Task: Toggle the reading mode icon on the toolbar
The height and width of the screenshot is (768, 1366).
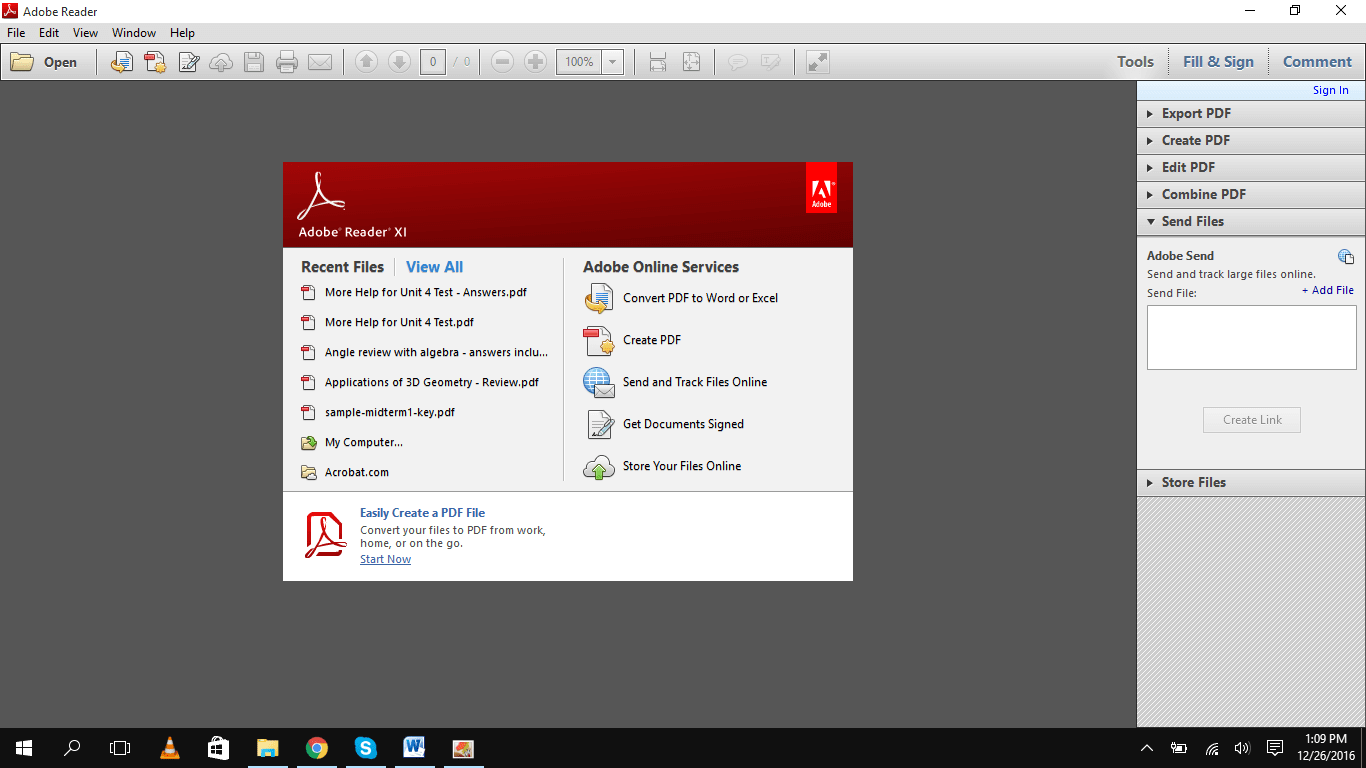Action: point(817,61)
